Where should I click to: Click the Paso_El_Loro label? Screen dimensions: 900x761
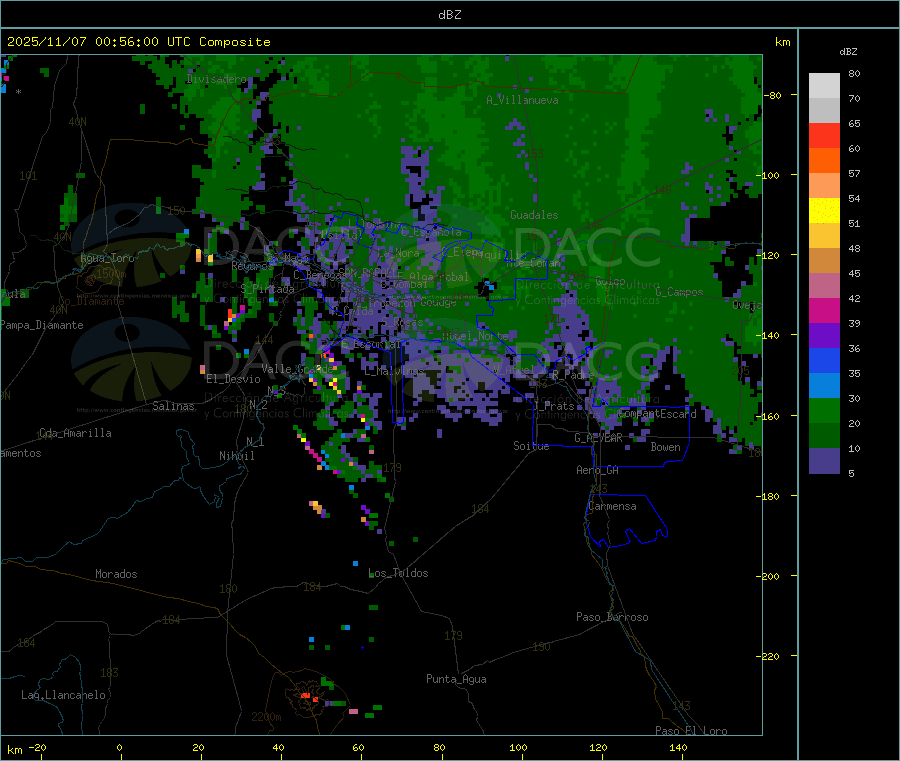691,731
